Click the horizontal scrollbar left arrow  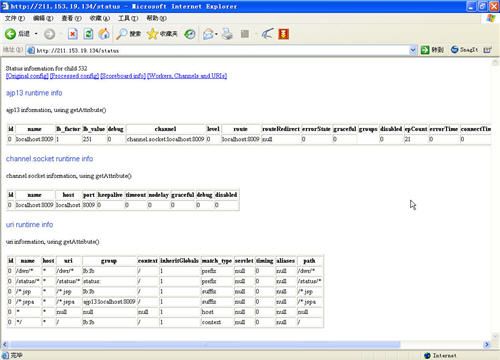click(x=5, y=344)
